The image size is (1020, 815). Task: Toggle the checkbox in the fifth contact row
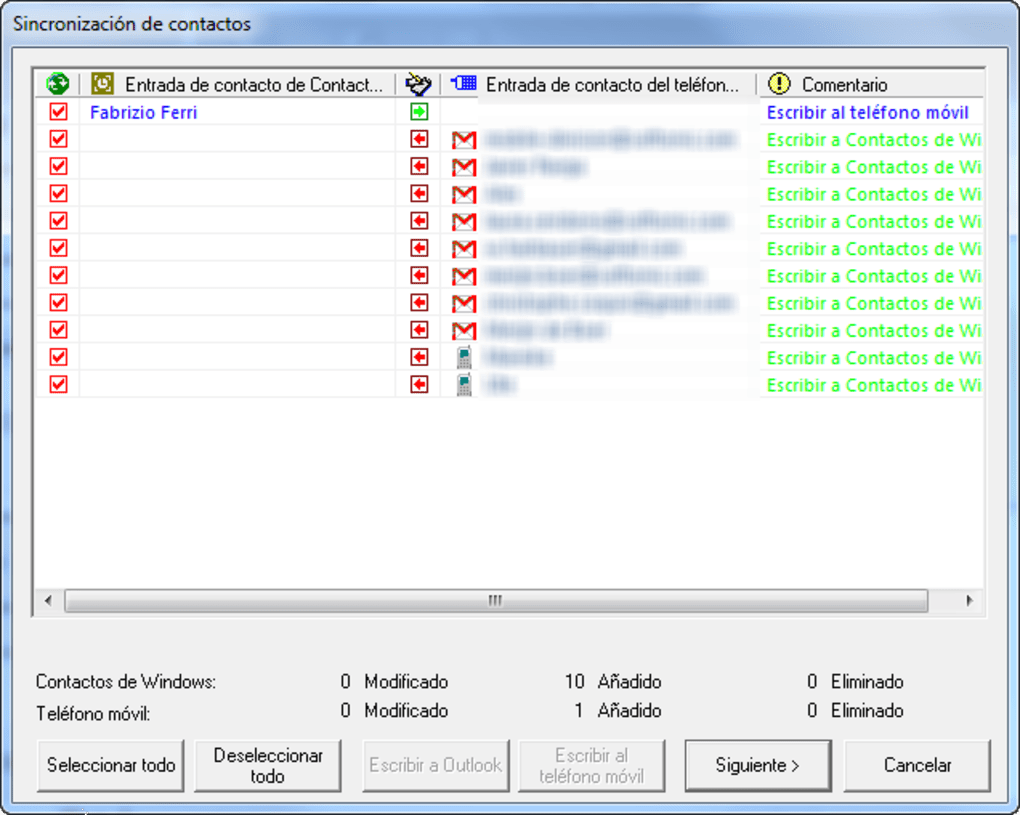point(56,221)
